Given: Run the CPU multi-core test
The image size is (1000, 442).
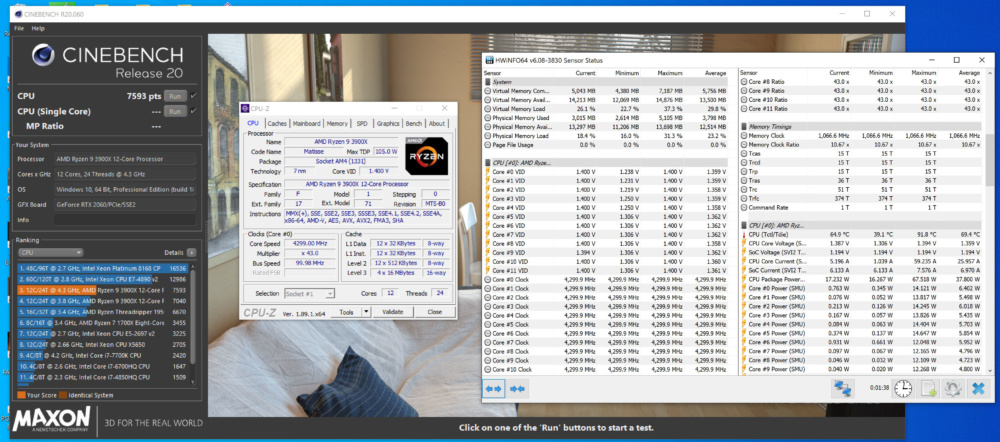Looking at the screenshot, I should pos(175,96).
